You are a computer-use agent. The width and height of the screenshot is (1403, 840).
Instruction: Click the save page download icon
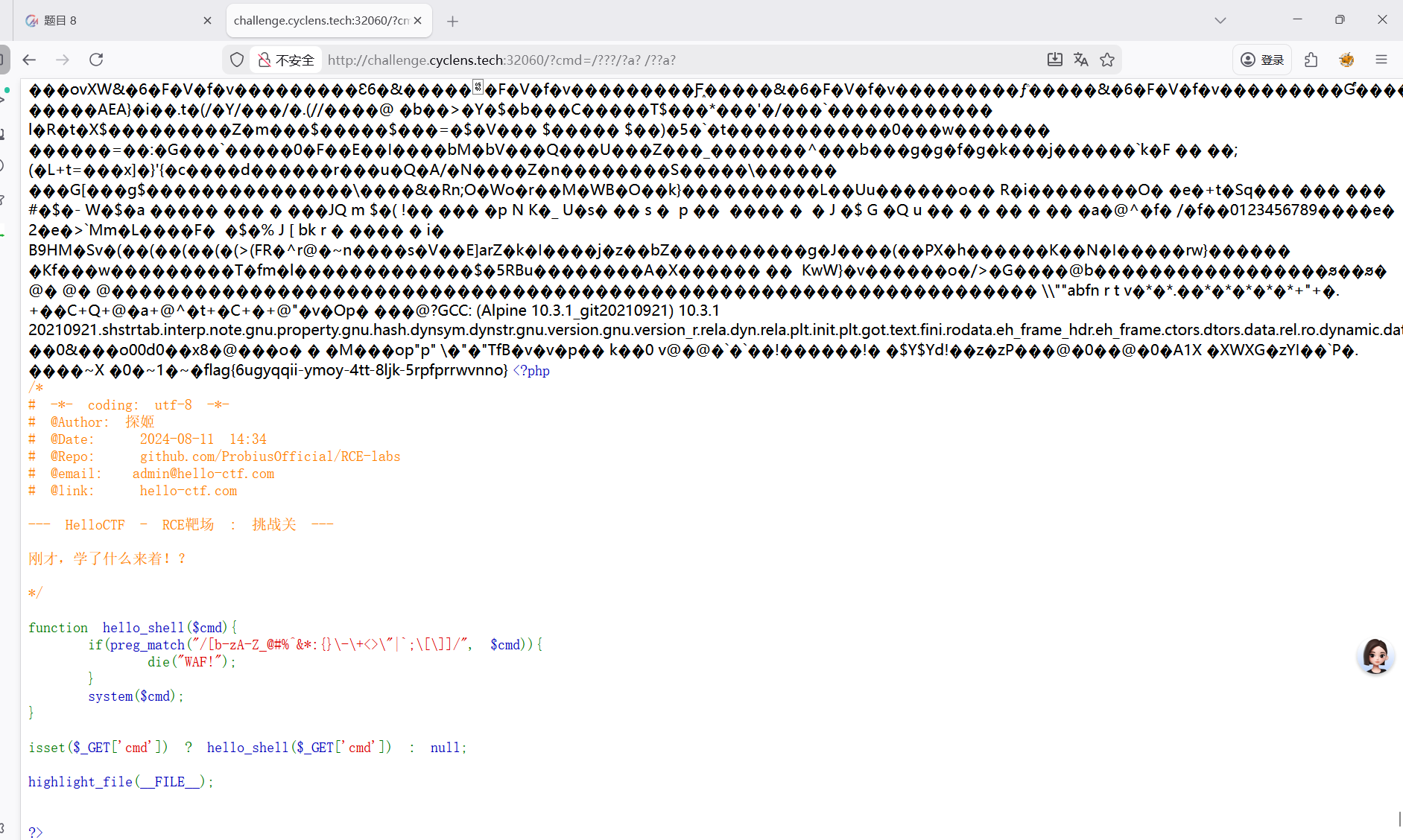[x=1054, y=60]
